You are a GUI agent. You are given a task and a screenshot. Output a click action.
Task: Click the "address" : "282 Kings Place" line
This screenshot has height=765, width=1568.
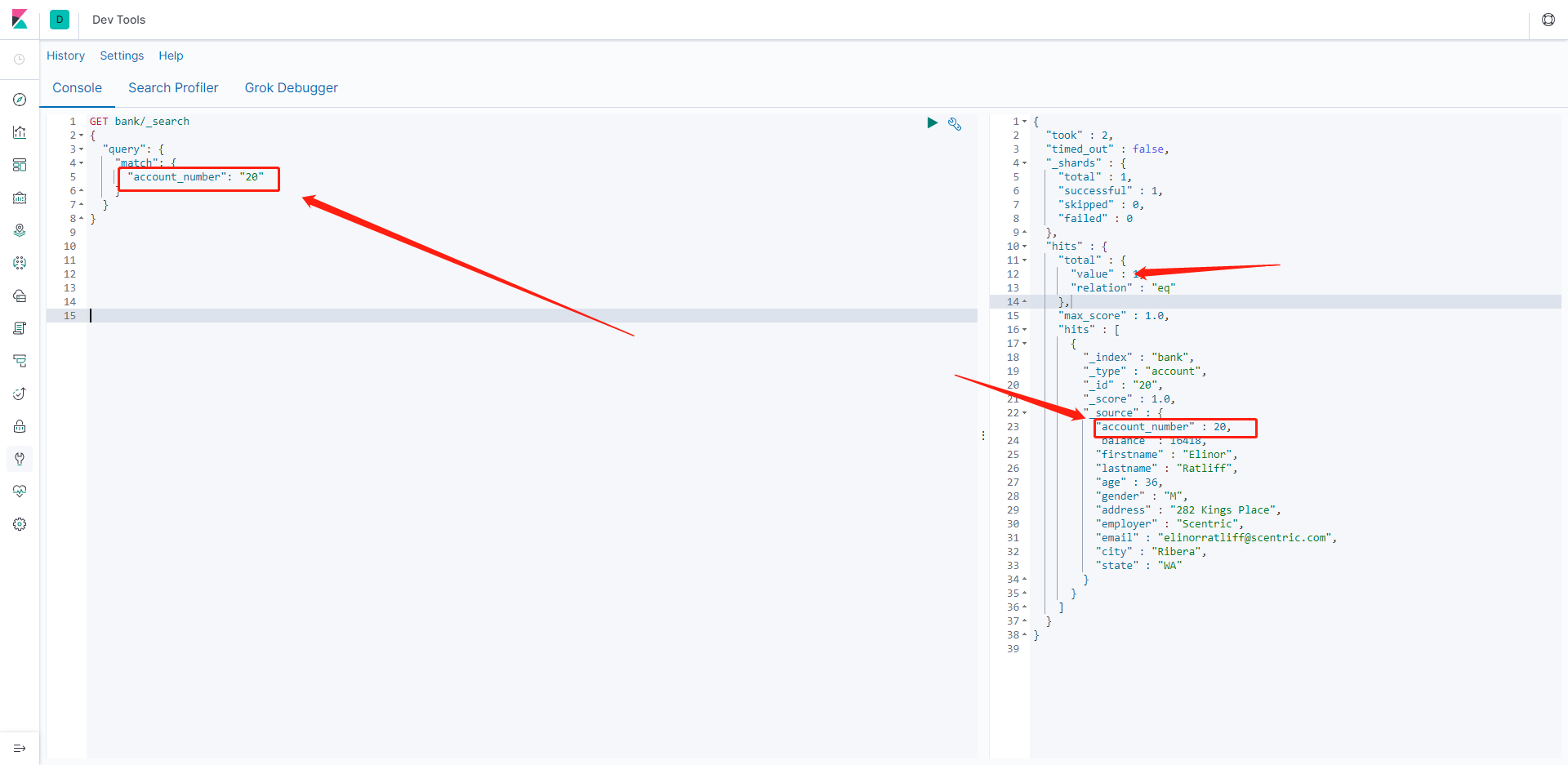coord(1188,510)
